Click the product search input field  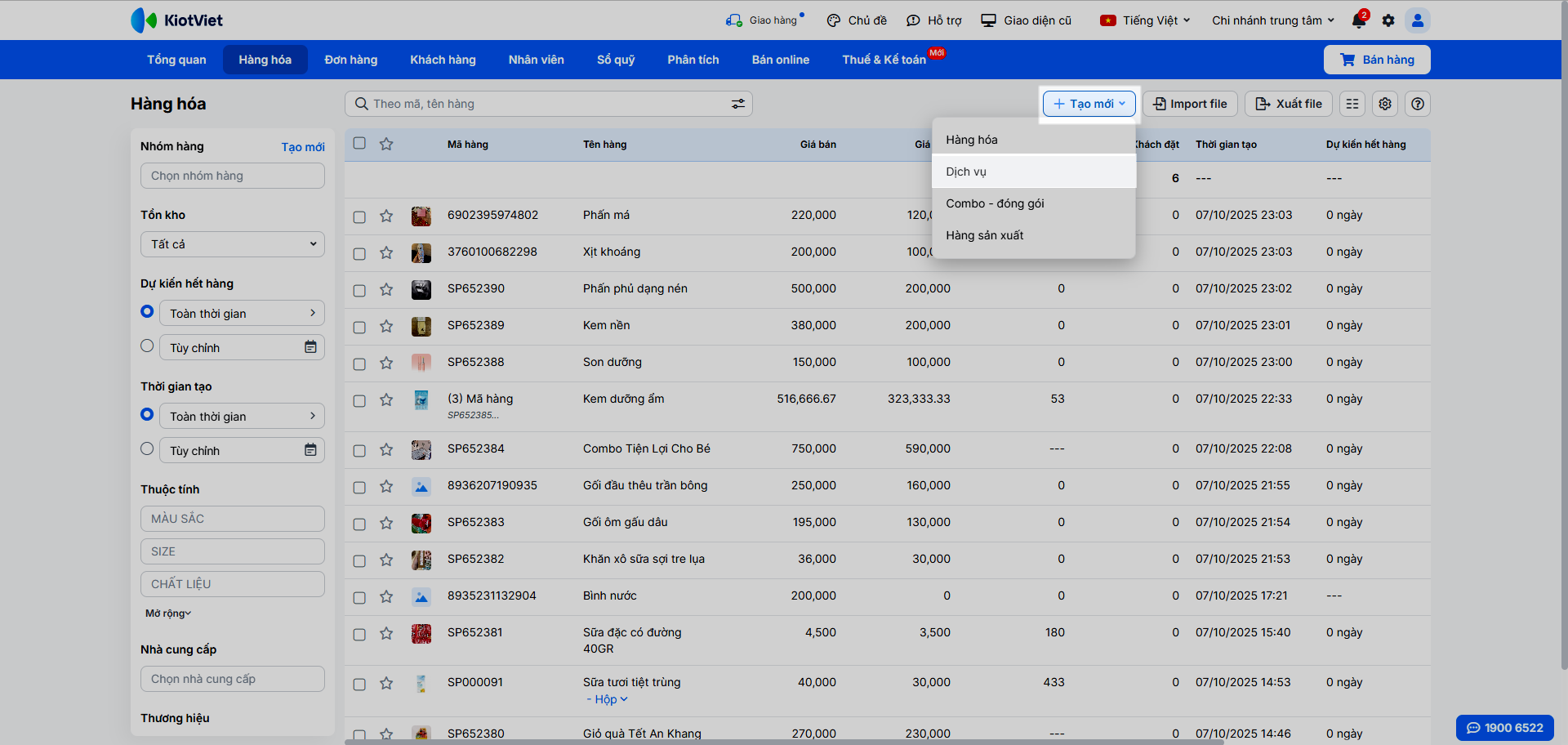(x=539, y=104)
